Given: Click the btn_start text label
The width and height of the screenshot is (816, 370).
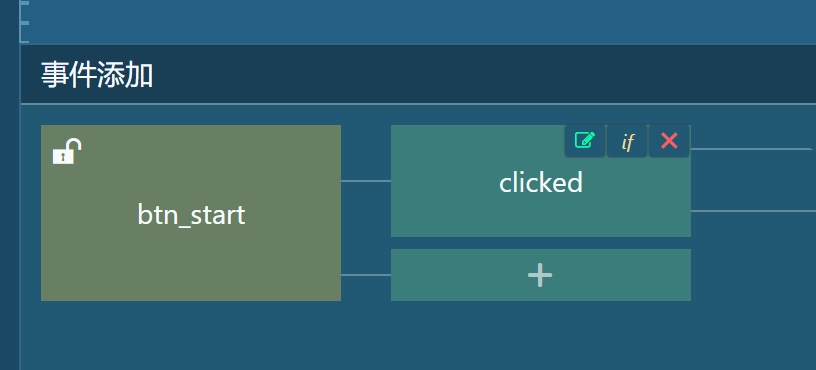Looking at the screenshot, I should (x=191, y=215).
